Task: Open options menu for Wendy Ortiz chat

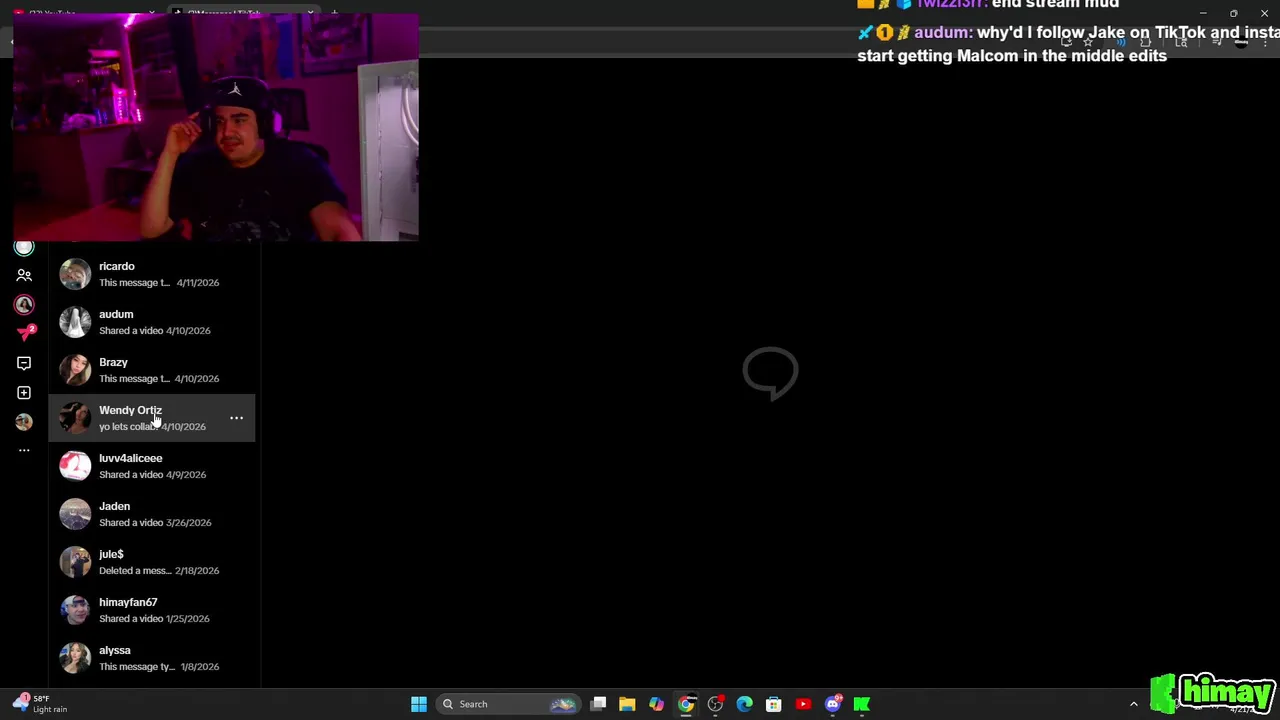Action: 236,418
